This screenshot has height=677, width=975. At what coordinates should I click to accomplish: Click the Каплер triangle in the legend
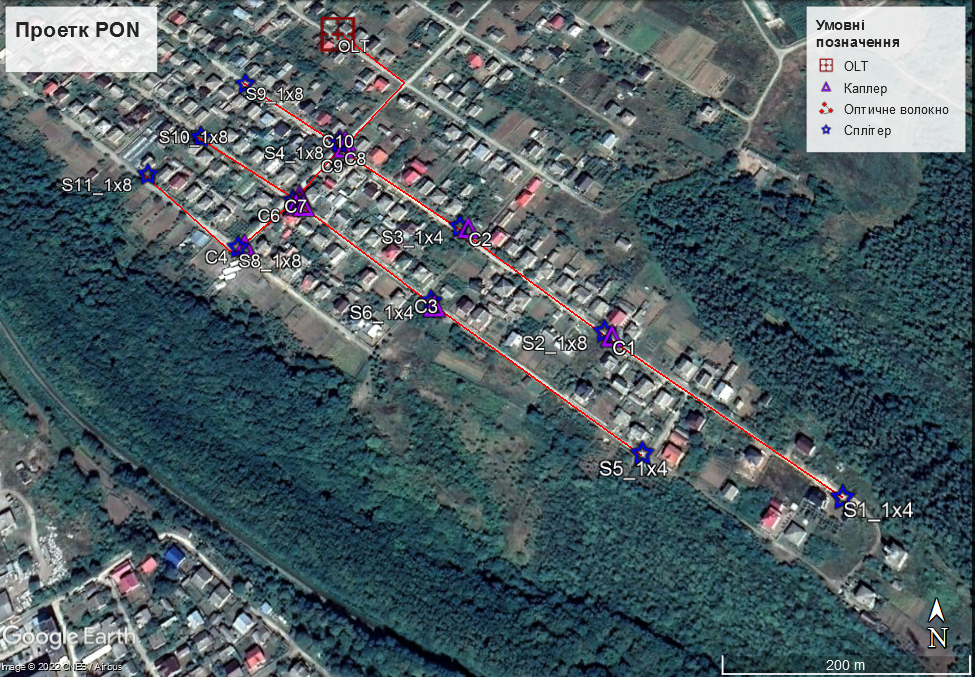826,88
